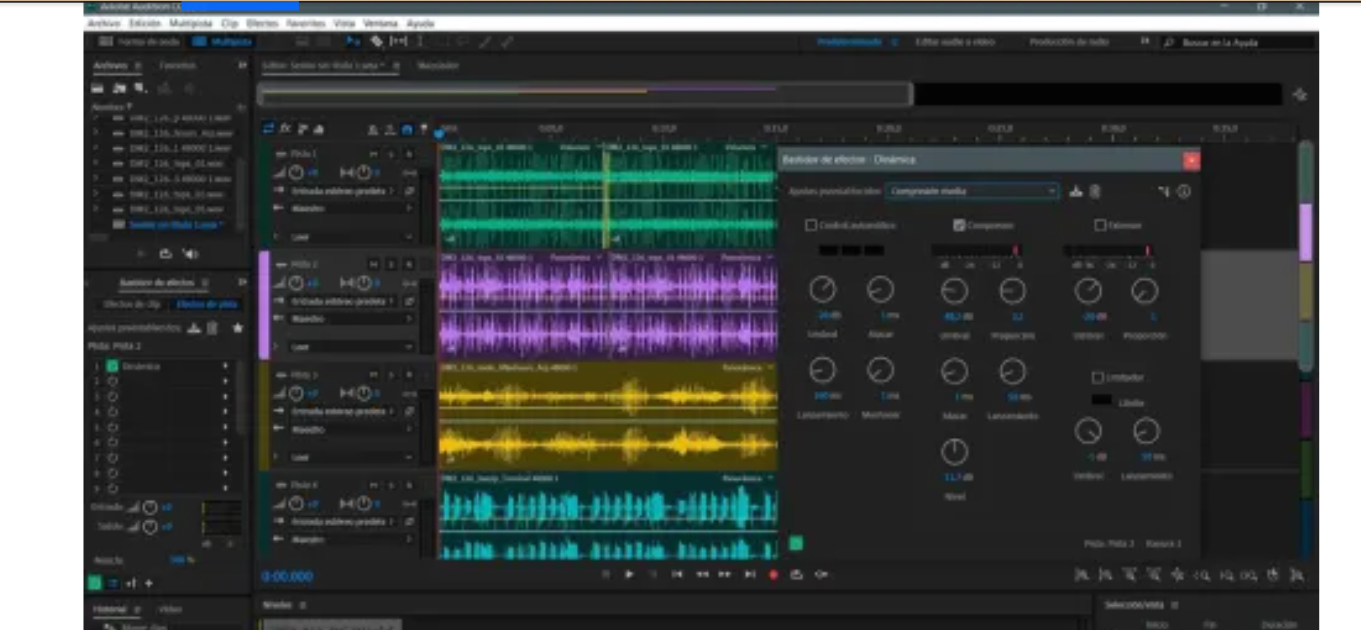Click info icon in Dinámica window
The height and width of the screenshot is (630, 1361).
(1184, 191)
